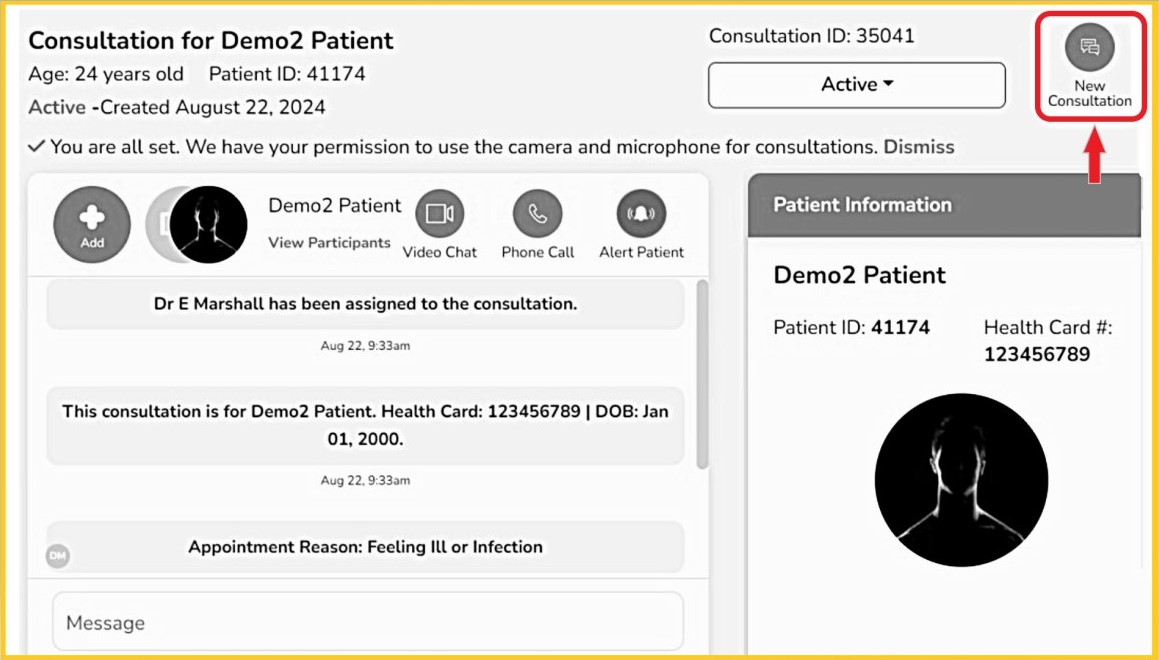The height and width of the screenshot is (660, 1159).
Task: Click the participant avatar thumbnail in header
Action: [x=208, y=225]
